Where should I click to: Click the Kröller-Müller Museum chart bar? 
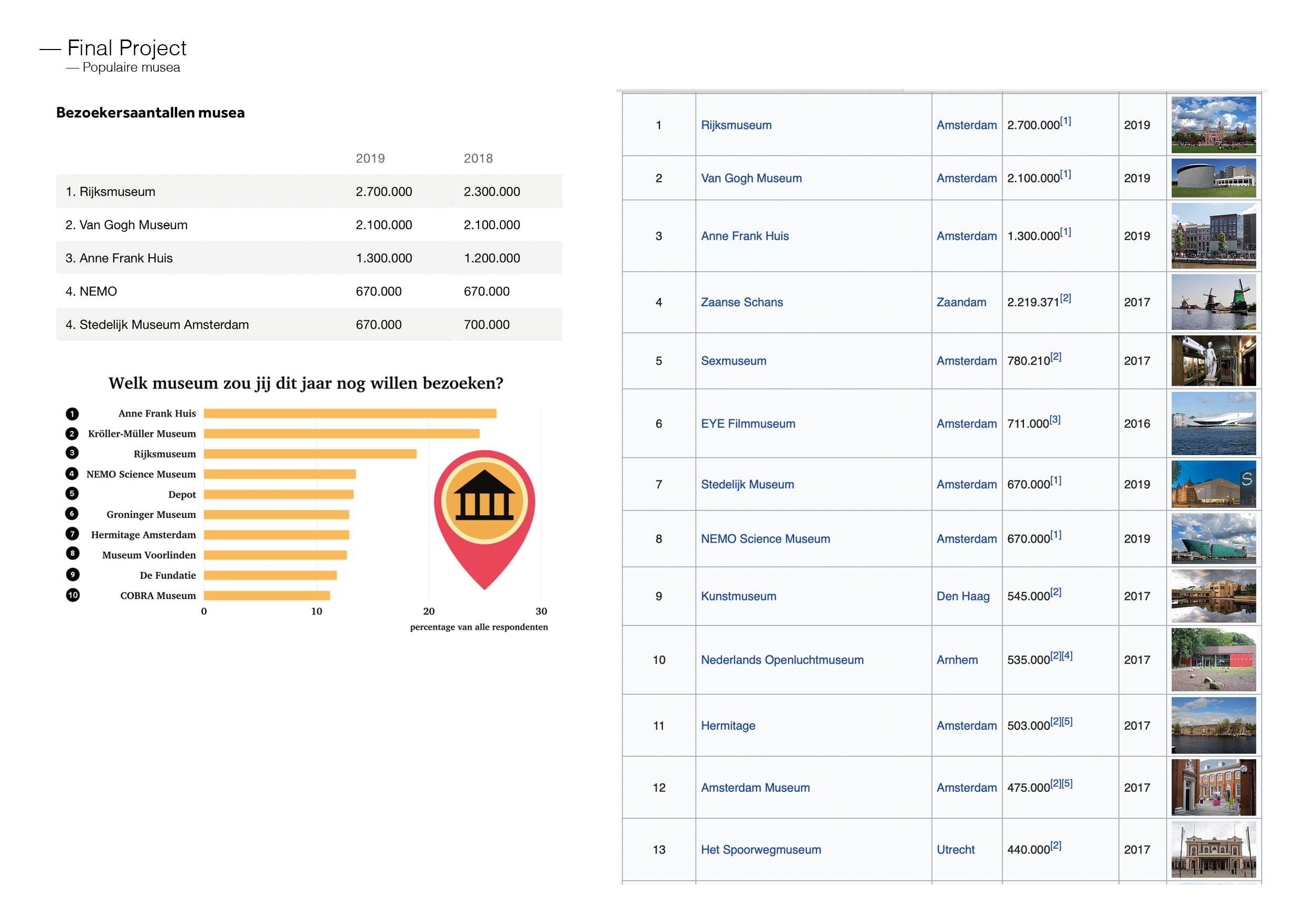(x=342, y=434)
